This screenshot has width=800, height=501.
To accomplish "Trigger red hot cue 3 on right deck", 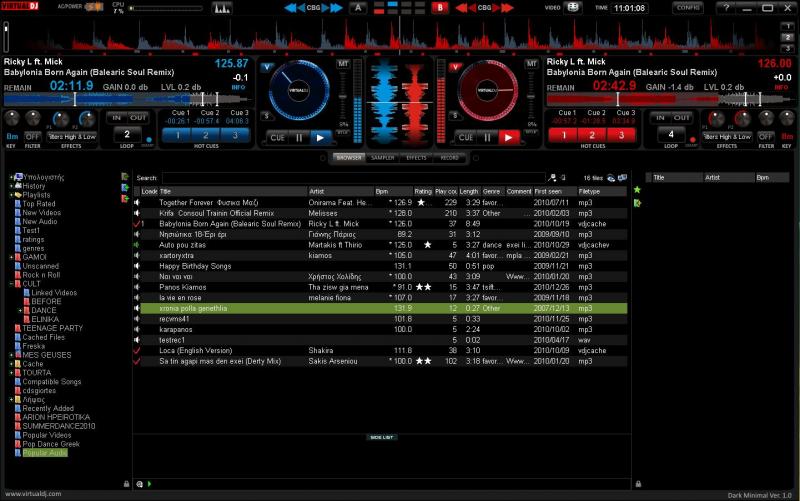I will pyautogui.click(x=621, y=135).
